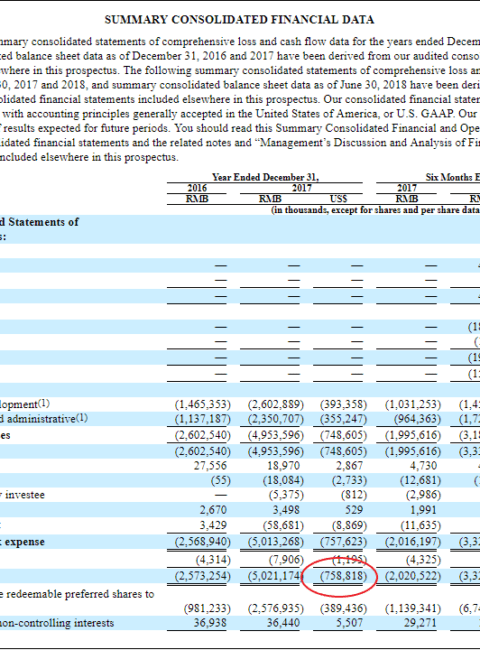Screen dimensions: 480x650
Task: Click the value 3,498 in 2017 RMB column
Action: pos(286,510)
